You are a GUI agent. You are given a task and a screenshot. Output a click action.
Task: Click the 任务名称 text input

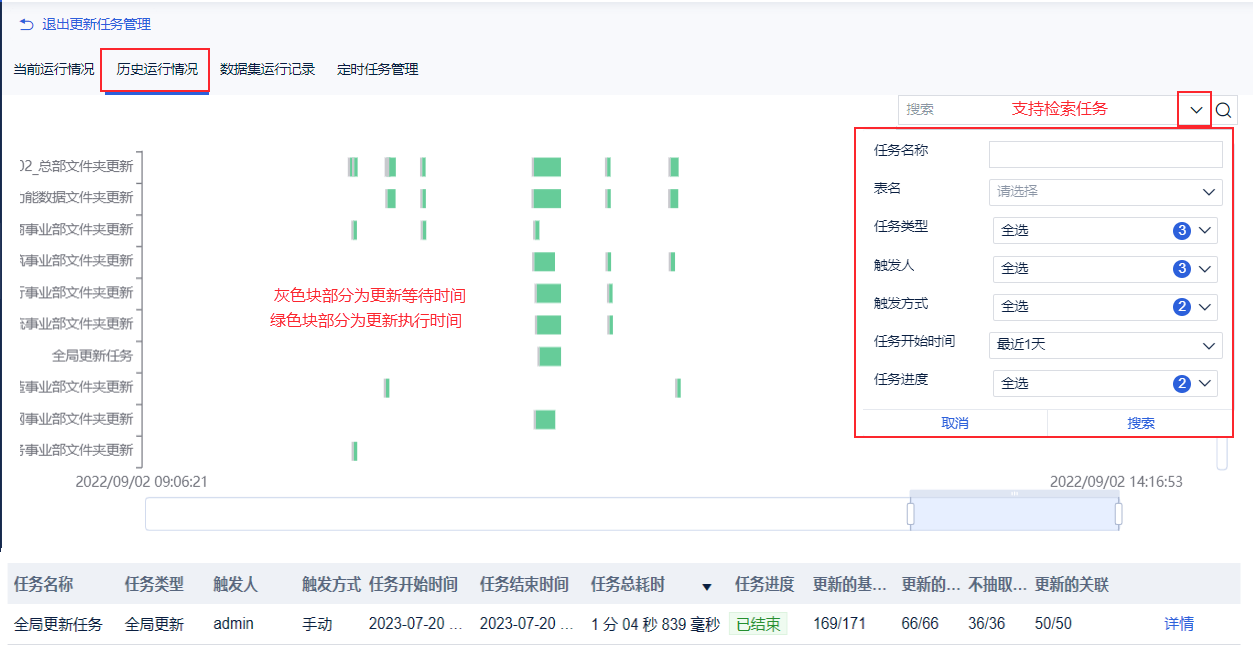point(1105,154)
